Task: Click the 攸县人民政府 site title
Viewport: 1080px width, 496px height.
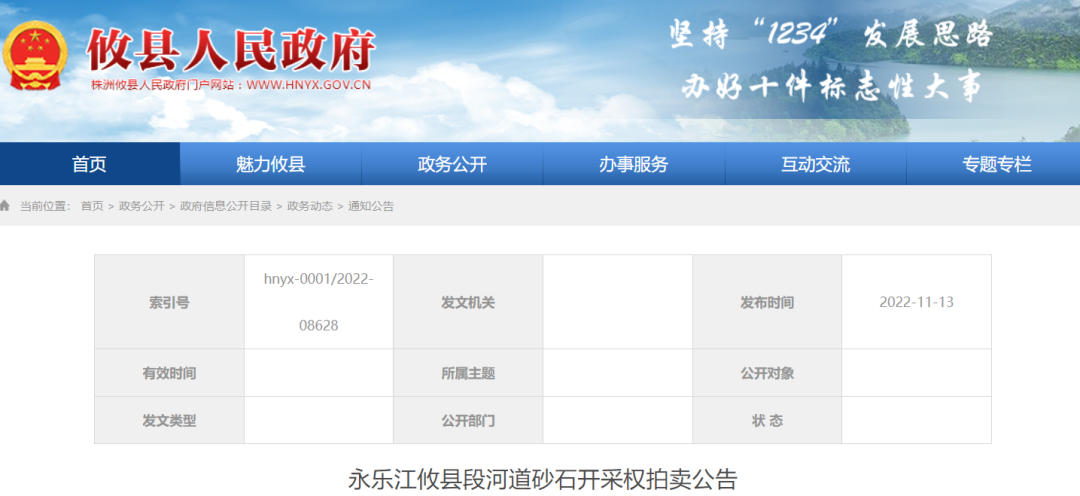Action: [231, 49]
